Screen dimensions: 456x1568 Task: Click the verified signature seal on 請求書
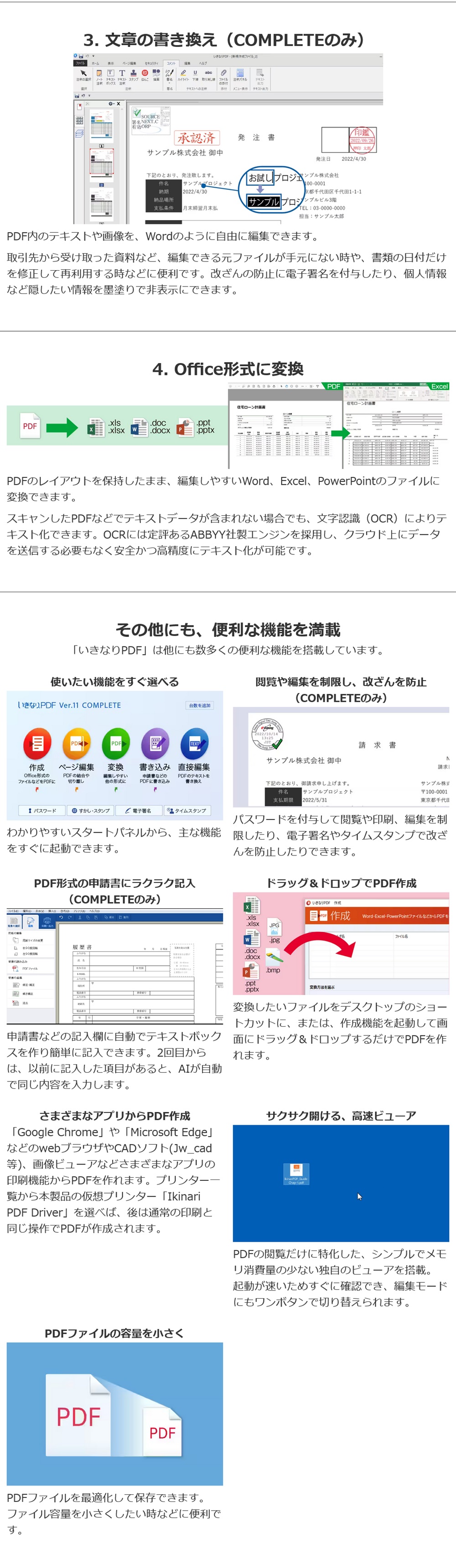coord(267,733)
